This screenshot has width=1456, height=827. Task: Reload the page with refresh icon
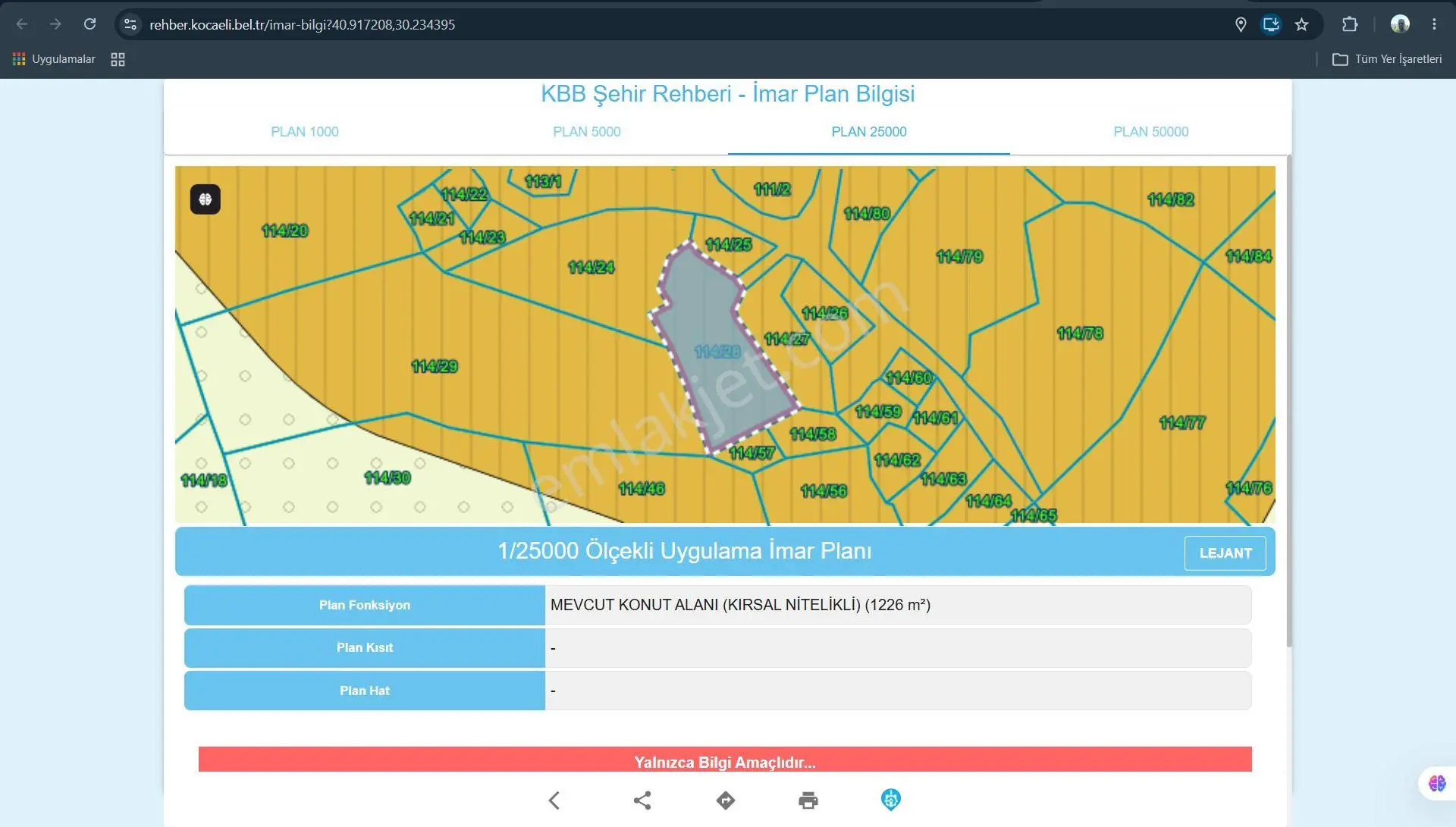pyautogui.click(x=89, y=24)
